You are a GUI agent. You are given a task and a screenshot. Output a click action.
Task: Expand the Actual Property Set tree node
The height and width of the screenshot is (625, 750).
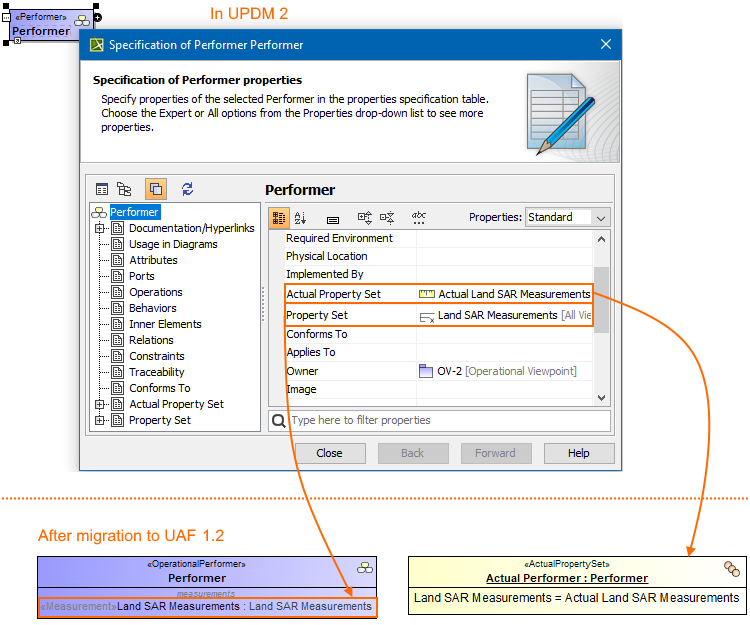[99, 405]
